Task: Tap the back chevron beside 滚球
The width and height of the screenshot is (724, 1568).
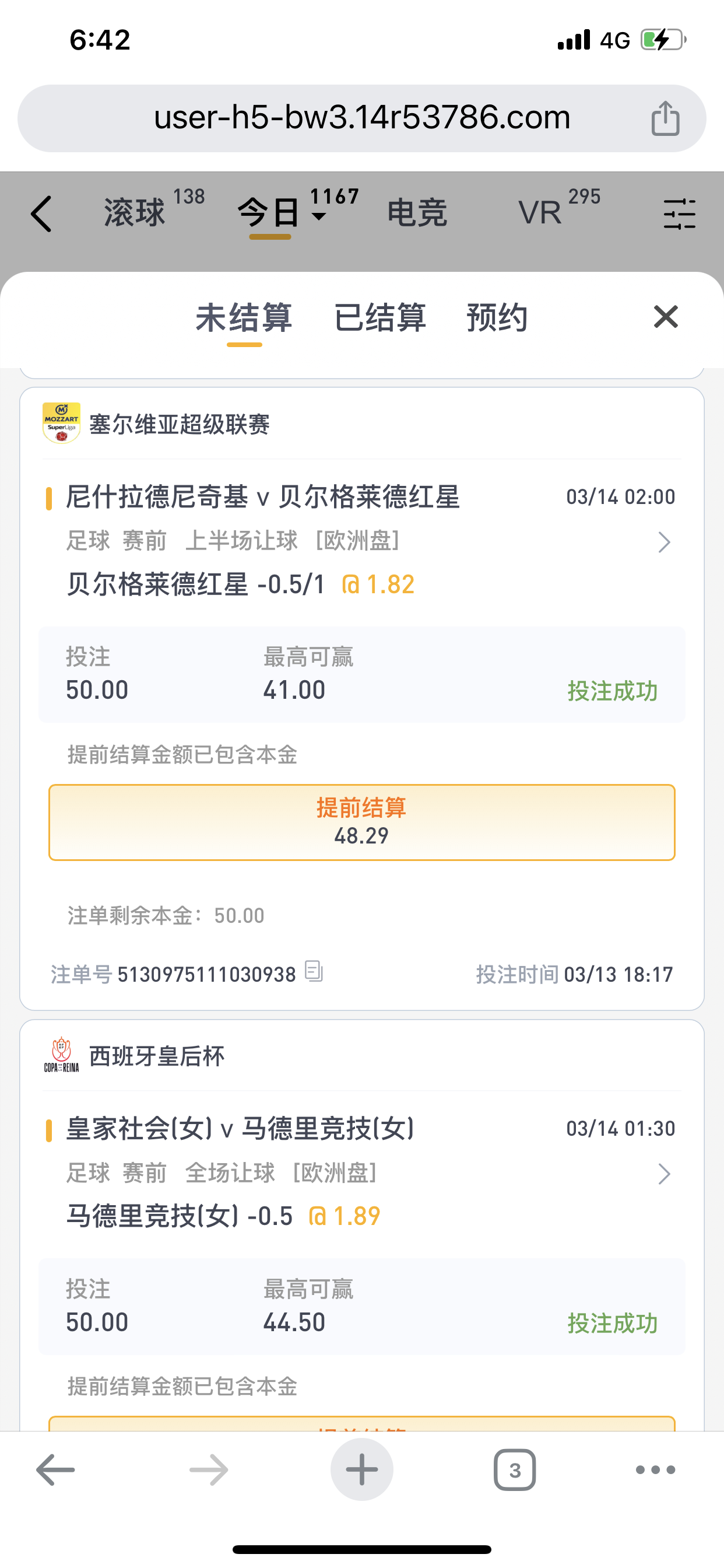Action: coord(41,213)
